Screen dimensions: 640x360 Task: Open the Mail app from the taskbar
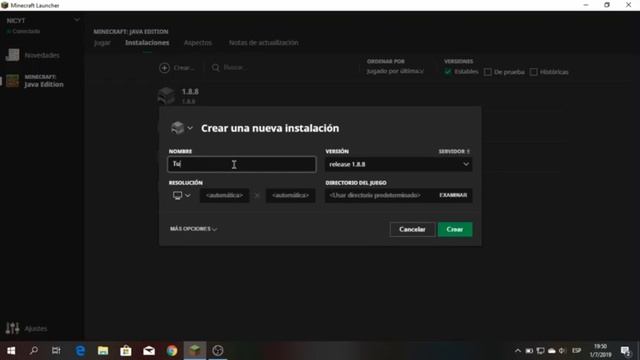coord(149,351)
